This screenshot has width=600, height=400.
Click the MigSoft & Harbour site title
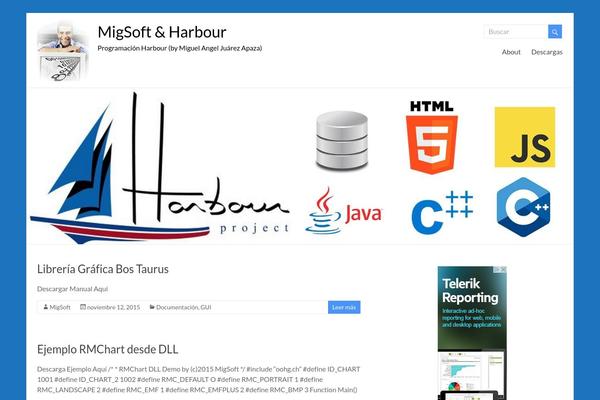pos(162,32)
